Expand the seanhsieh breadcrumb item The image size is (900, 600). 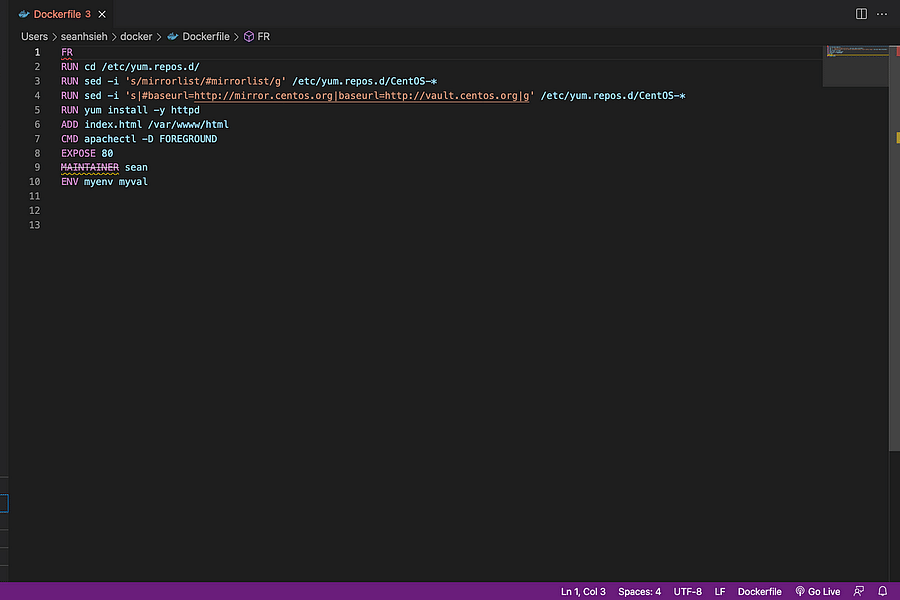click(84, 36)
